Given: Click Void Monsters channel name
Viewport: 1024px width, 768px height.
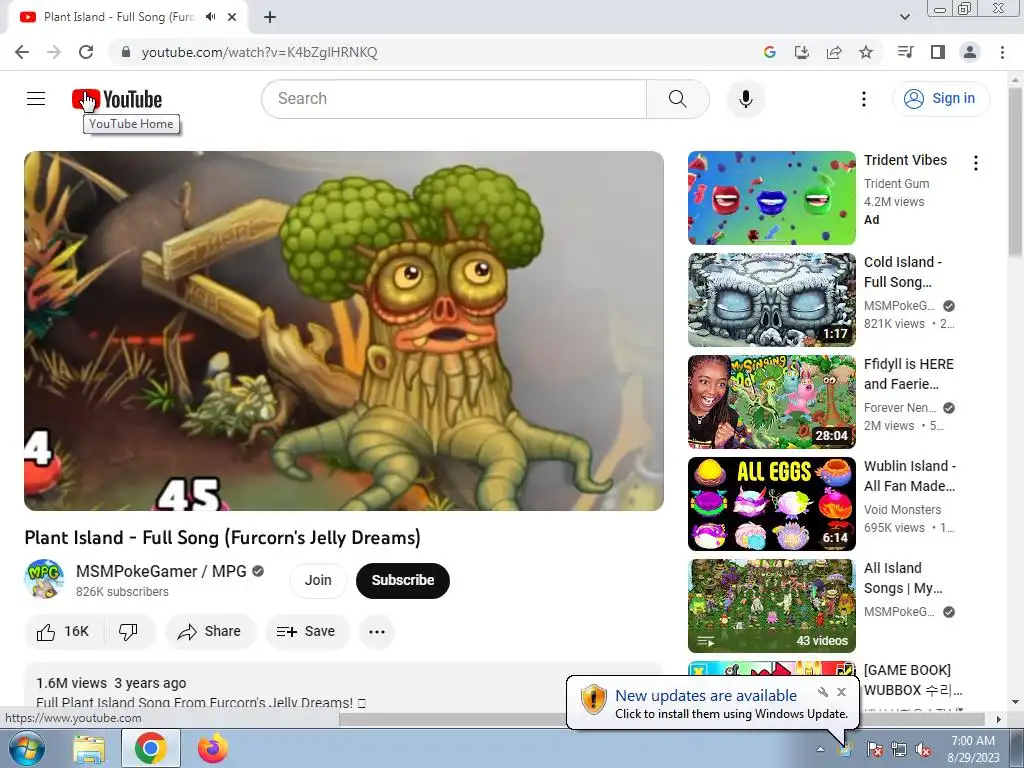Looking at the screenshot, I should click(903, 509).
